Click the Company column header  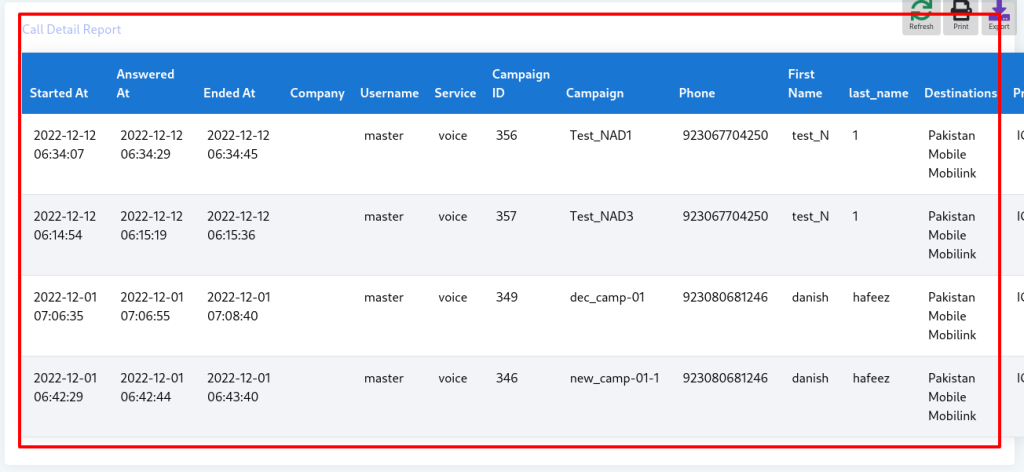pyautogui.click(x=317, y=93)
